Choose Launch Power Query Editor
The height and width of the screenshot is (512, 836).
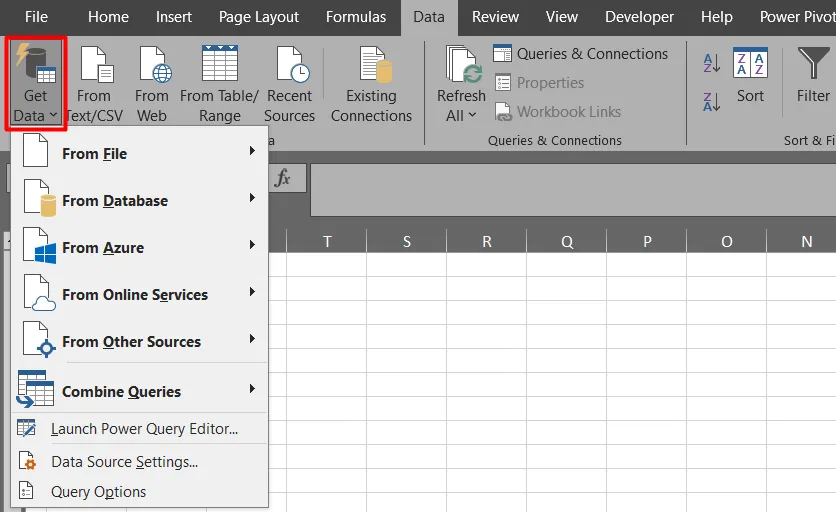coord(144,429)
